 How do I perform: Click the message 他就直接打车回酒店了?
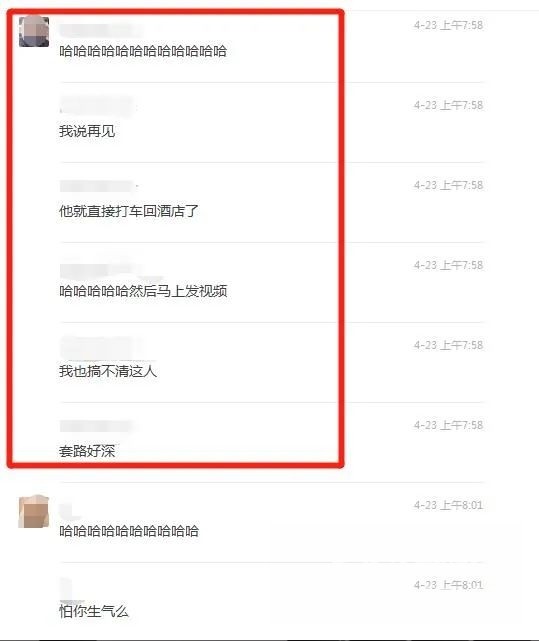tap(129, 211)
